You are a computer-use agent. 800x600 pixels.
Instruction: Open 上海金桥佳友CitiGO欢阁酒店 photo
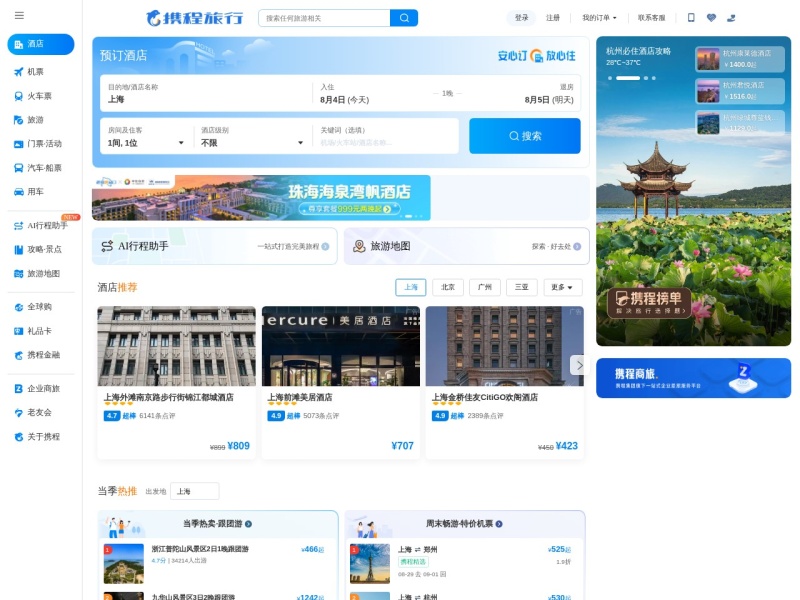tap(505, 346)
